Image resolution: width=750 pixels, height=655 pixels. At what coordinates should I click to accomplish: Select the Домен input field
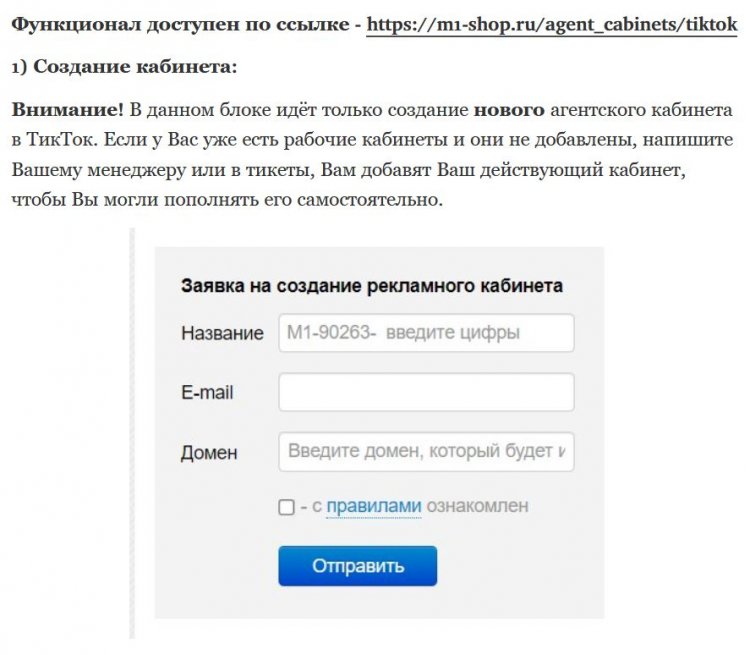coord(426,452)
